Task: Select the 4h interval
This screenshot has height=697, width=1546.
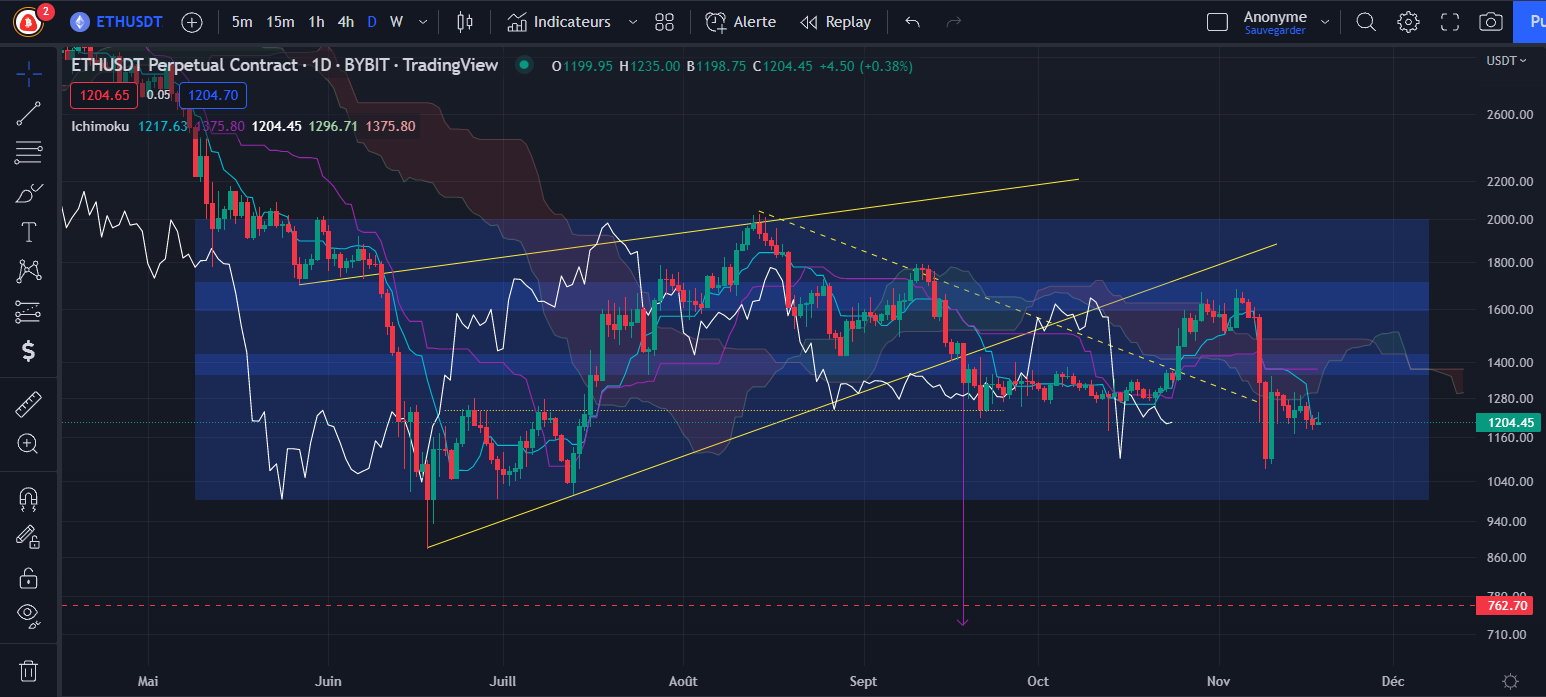Action: point(346,21)
